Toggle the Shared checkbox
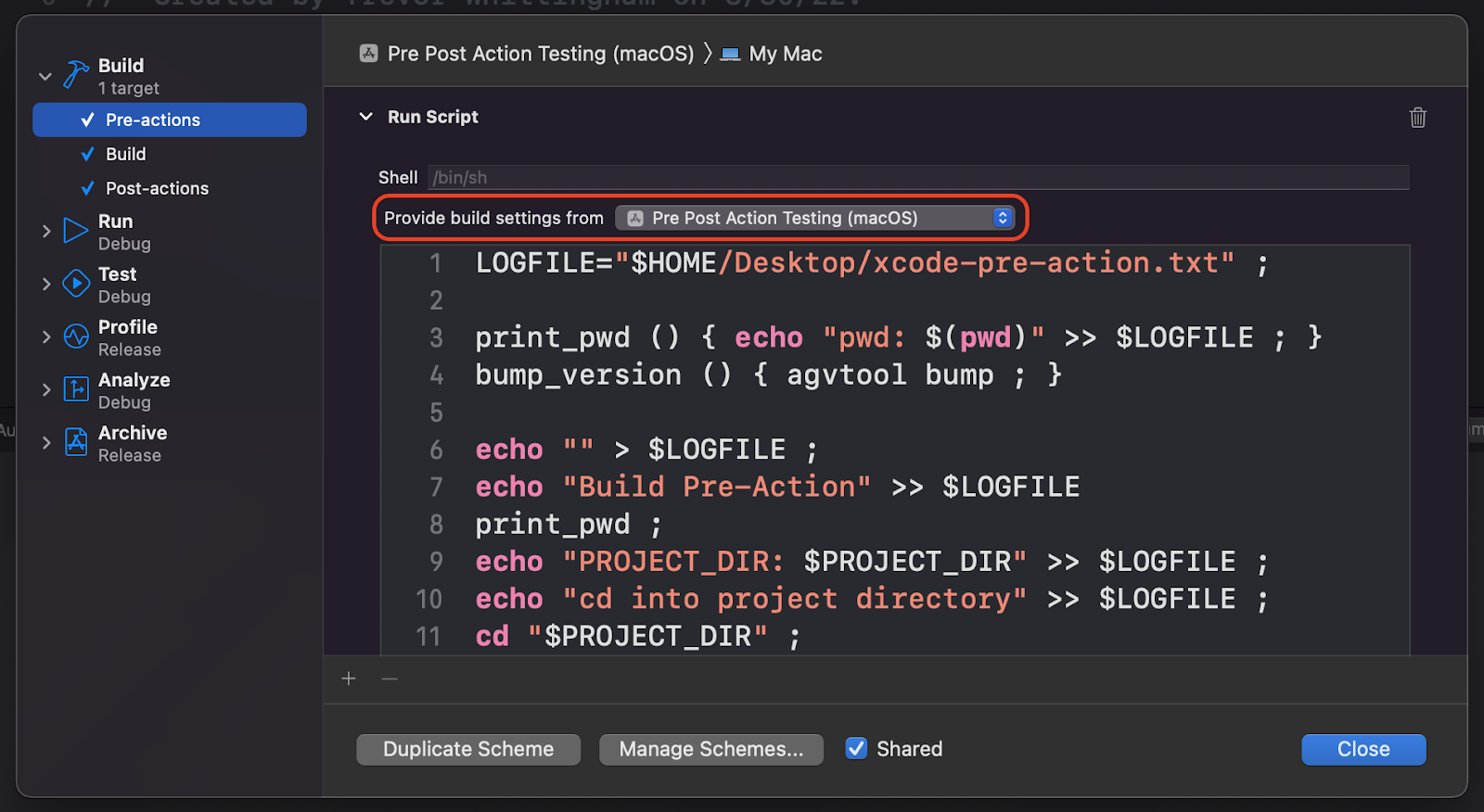The image size is (1484, 812). (856, 749)
